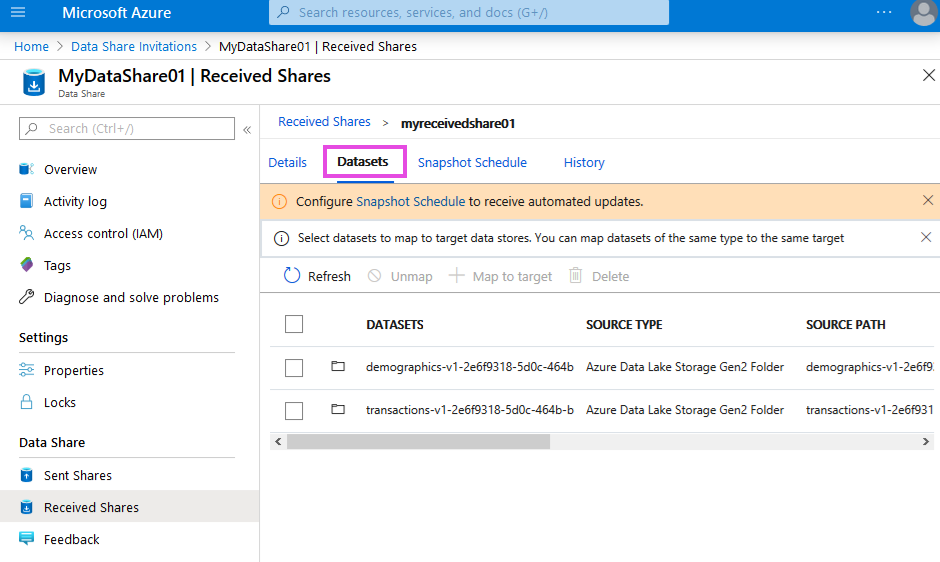Click scrollbar right arrow in datasets table
This screenshot has height=562, width=940.
point(926,441)
